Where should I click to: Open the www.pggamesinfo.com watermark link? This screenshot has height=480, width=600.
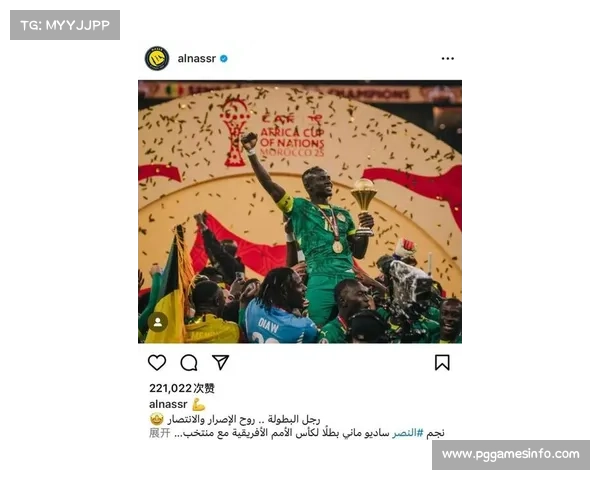(x=511, y=454)
